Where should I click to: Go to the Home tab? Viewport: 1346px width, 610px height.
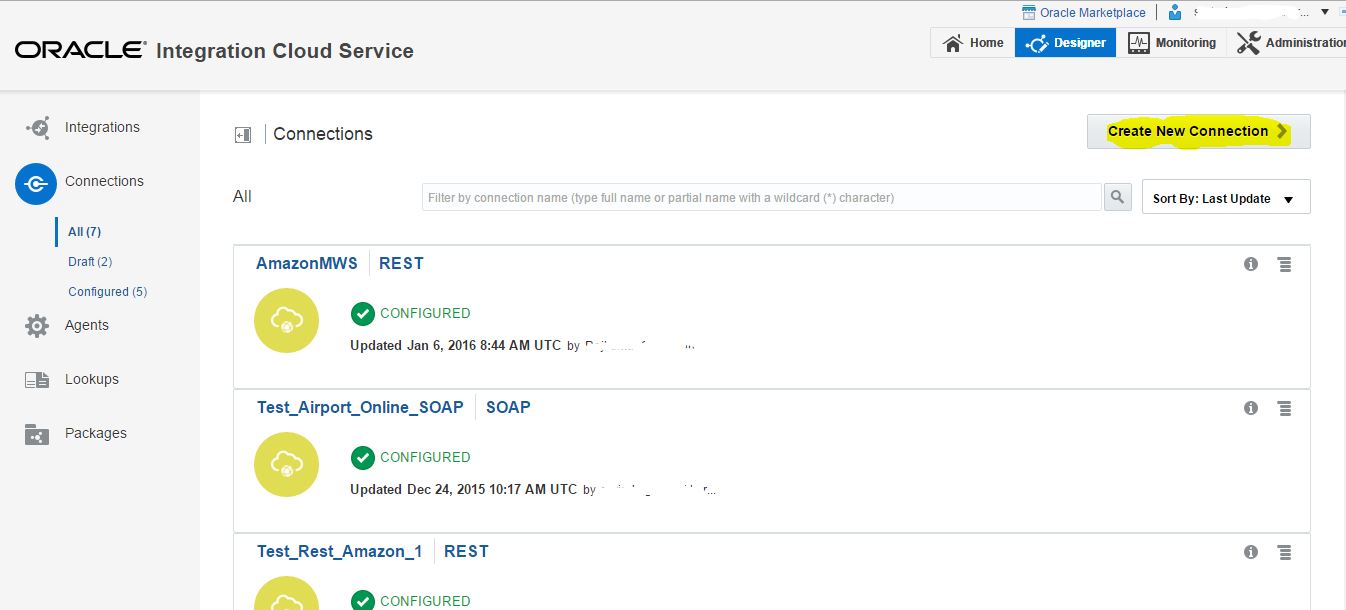coord(974,43)
